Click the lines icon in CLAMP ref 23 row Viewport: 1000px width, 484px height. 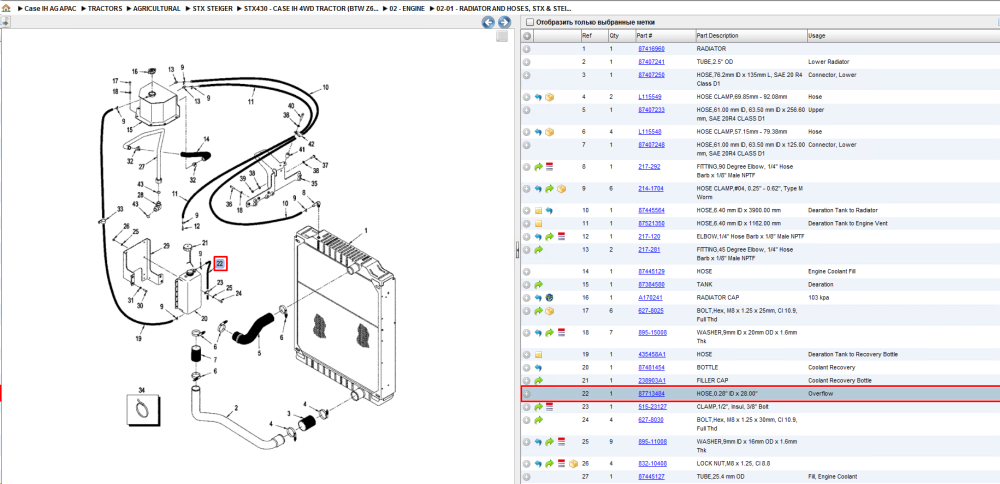[549, 407]
